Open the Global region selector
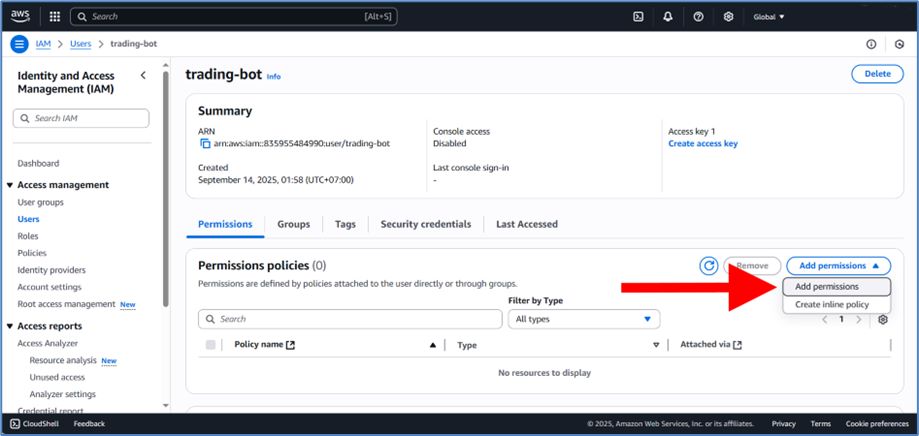The width and height of the screenshot is (919, 436). click(768, 17)
